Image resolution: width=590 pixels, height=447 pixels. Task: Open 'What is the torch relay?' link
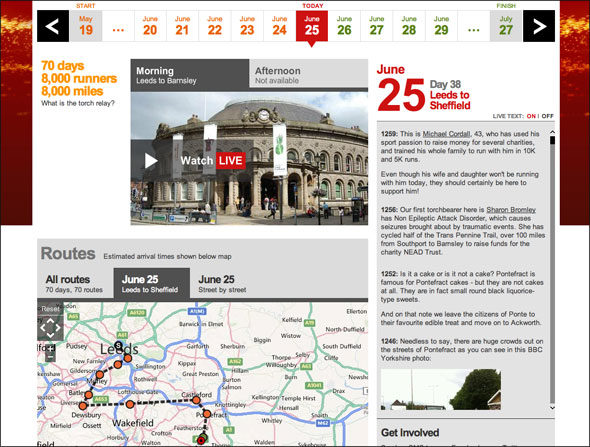78,103
